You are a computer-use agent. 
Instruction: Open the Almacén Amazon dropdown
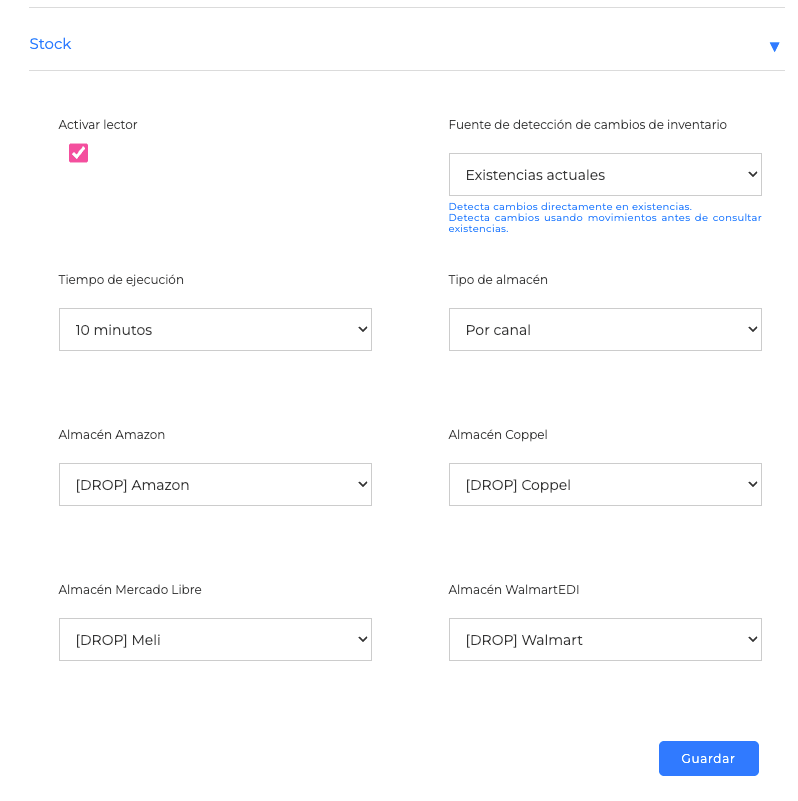pyautogui.click(x=215, y=485)
